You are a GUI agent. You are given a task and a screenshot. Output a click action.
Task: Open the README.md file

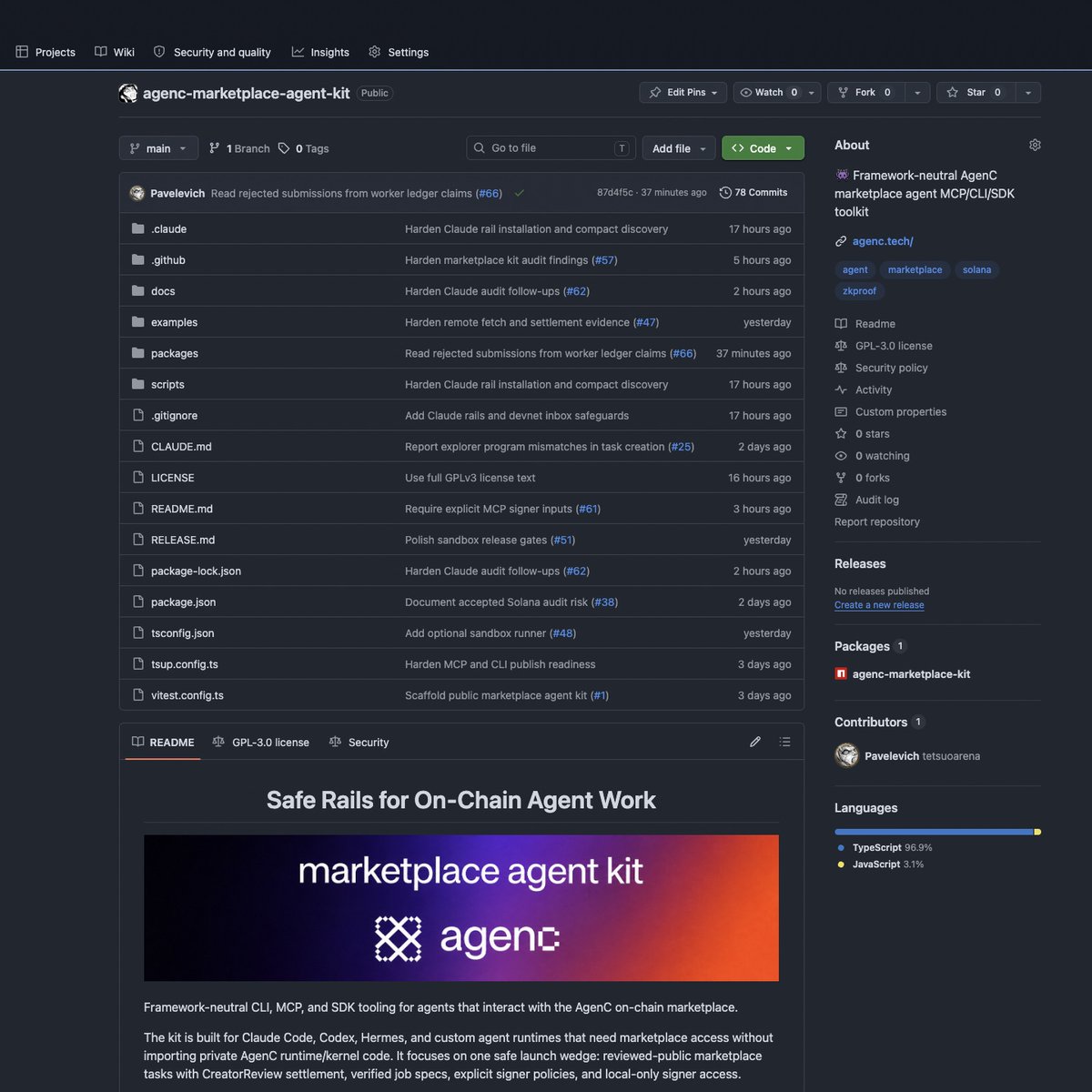click(182, 508)
